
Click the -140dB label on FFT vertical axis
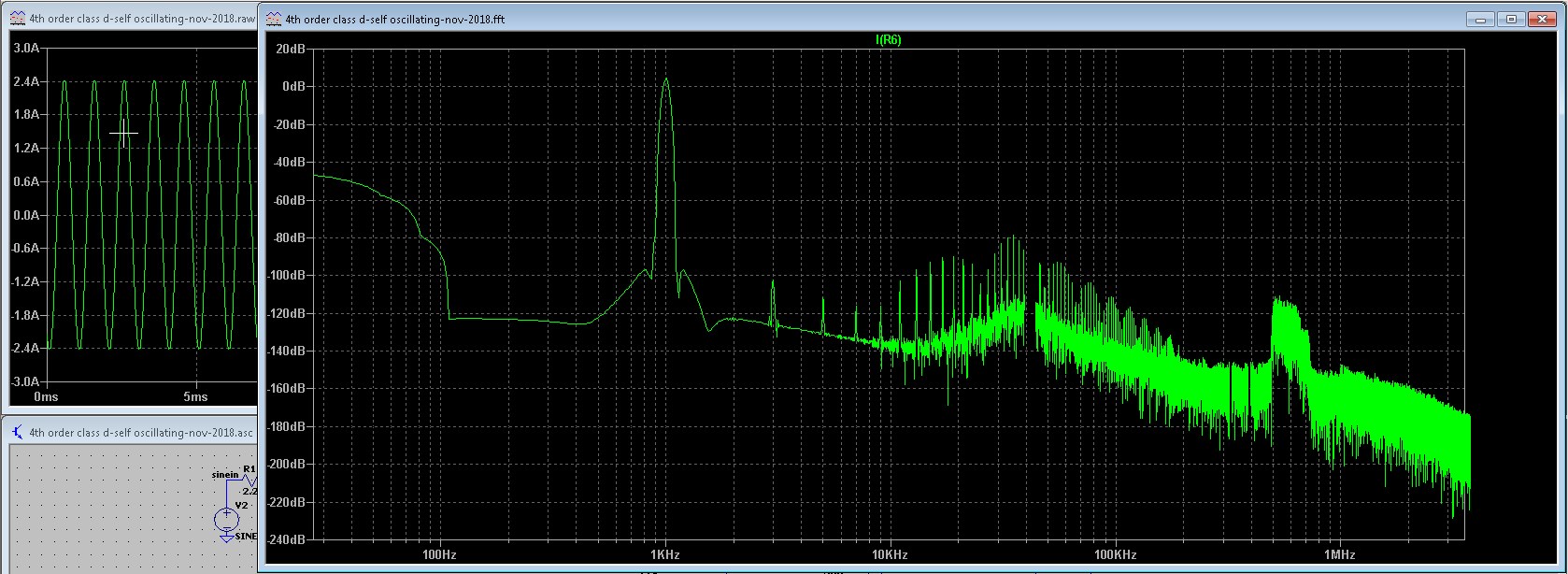click(285, 351)
